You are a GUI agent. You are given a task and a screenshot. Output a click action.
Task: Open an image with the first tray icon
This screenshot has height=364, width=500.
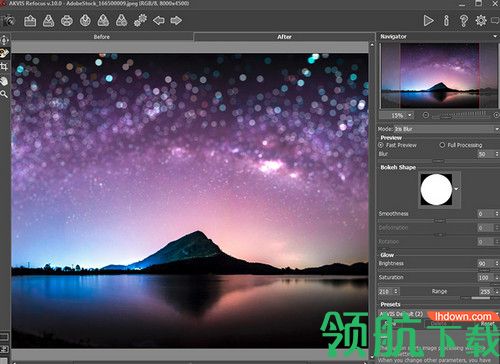(30, 21)
